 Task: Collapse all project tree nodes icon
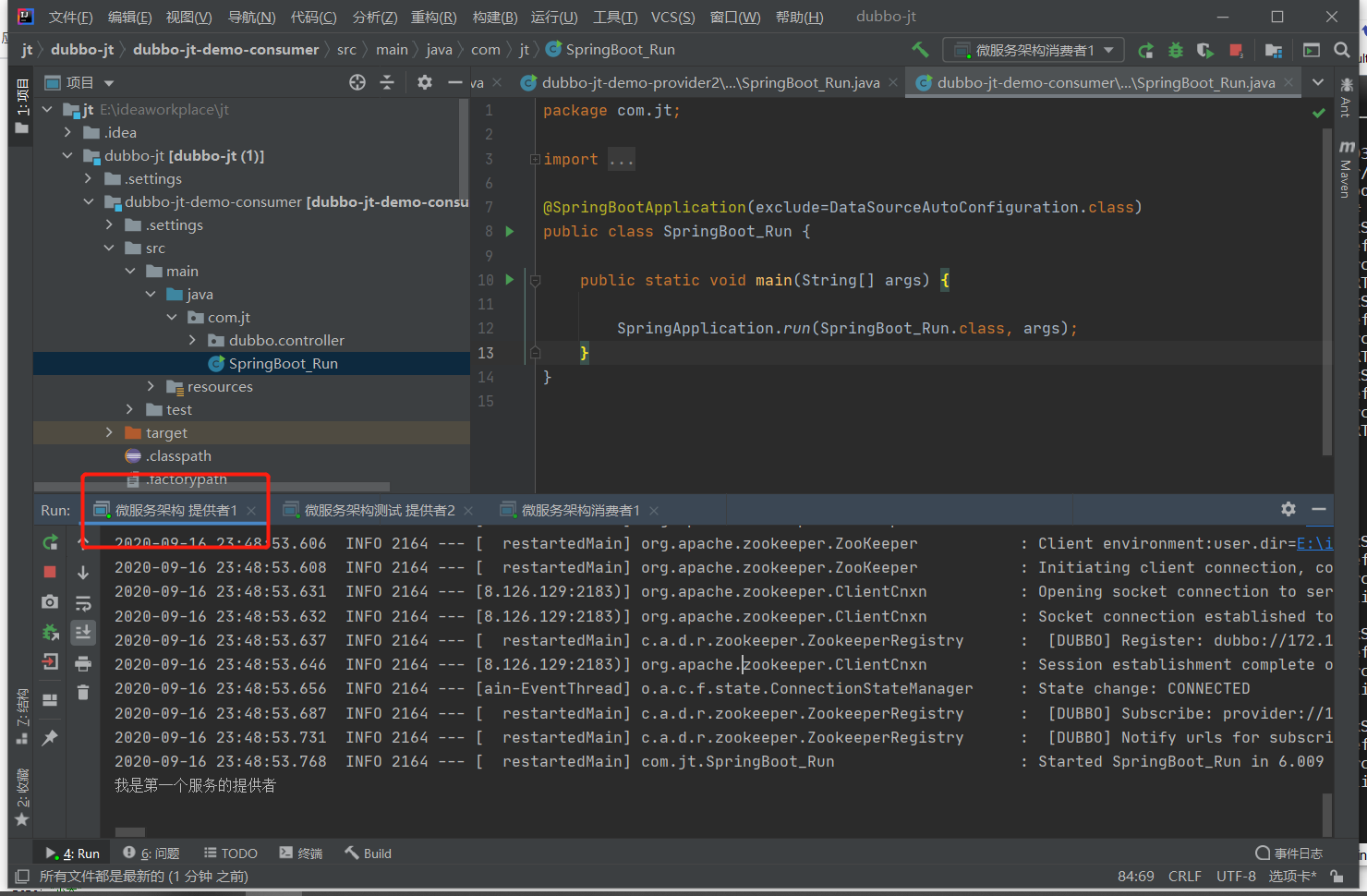387,83
